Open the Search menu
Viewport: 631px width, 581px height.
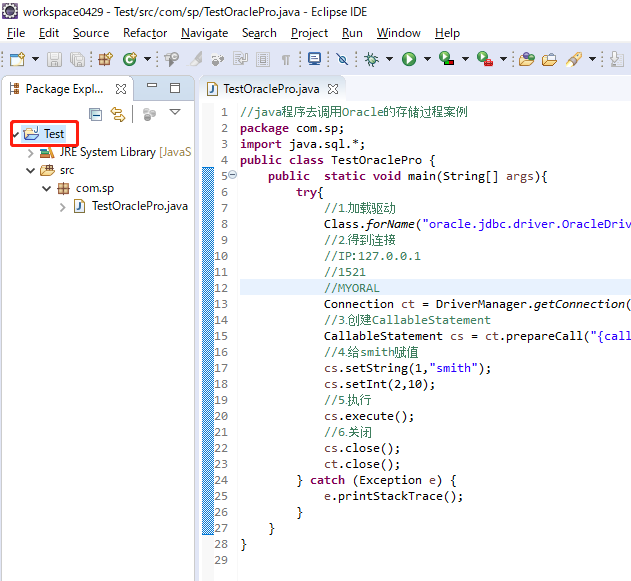click(259, 33)
